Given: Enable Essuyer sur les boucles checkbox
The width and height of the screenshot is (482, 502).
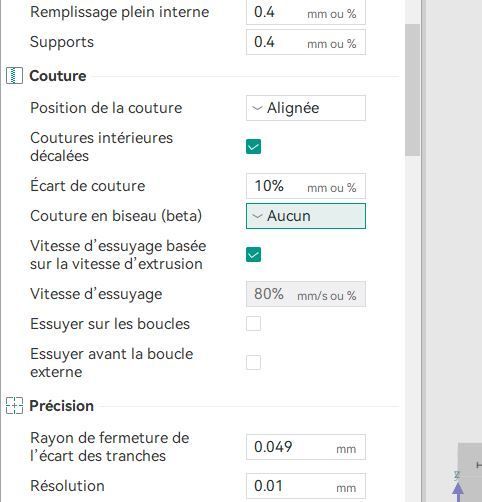Looking at the screenshot, I should (x=253, y=324).
